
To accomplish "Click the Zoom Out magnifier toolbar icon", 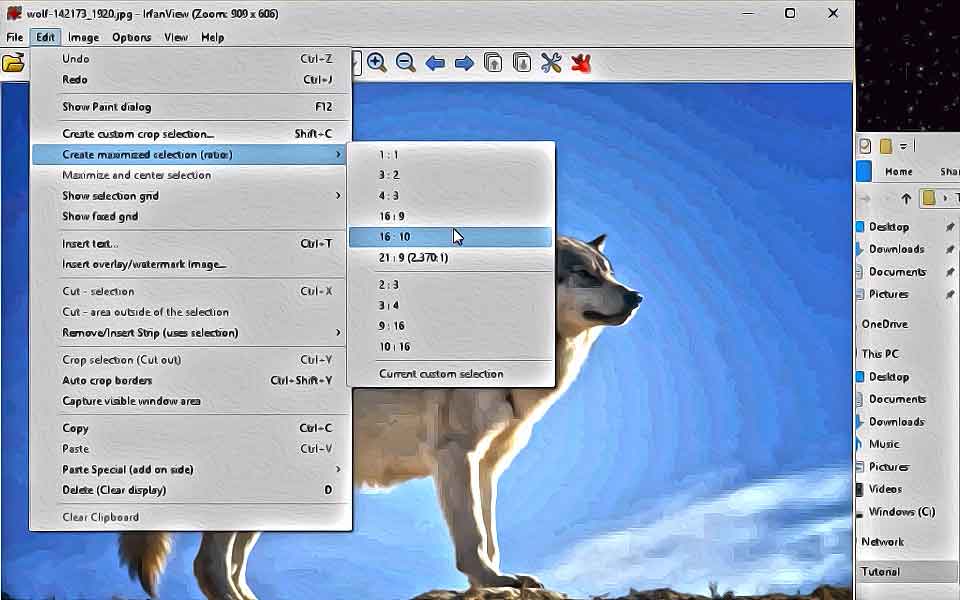I will point(405,62).
